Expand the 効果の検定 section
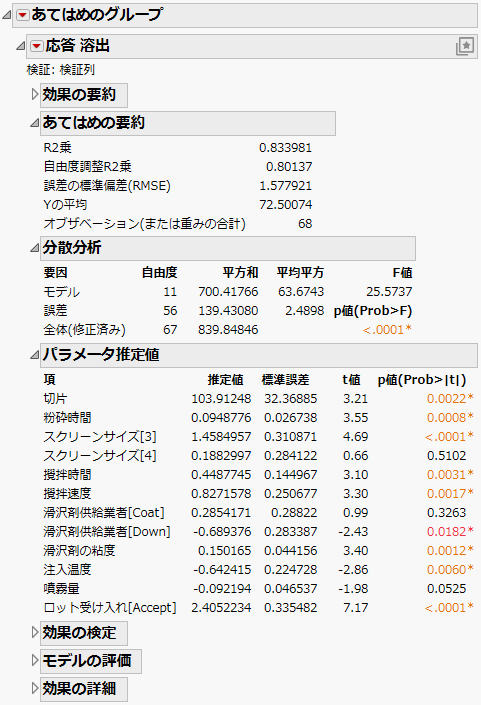 [x=35, y=633]
